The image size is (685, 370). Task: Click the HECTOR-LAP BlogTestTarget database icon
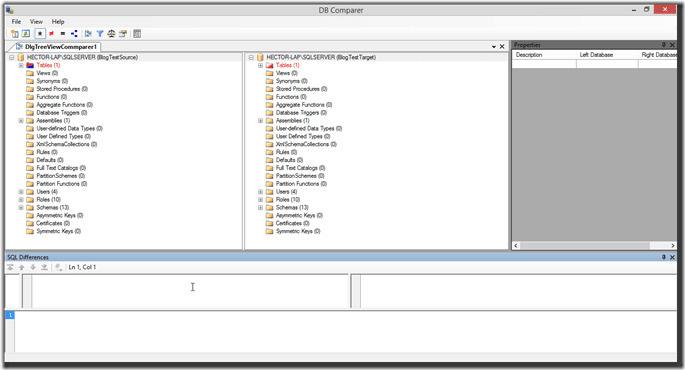pos(260,57)
